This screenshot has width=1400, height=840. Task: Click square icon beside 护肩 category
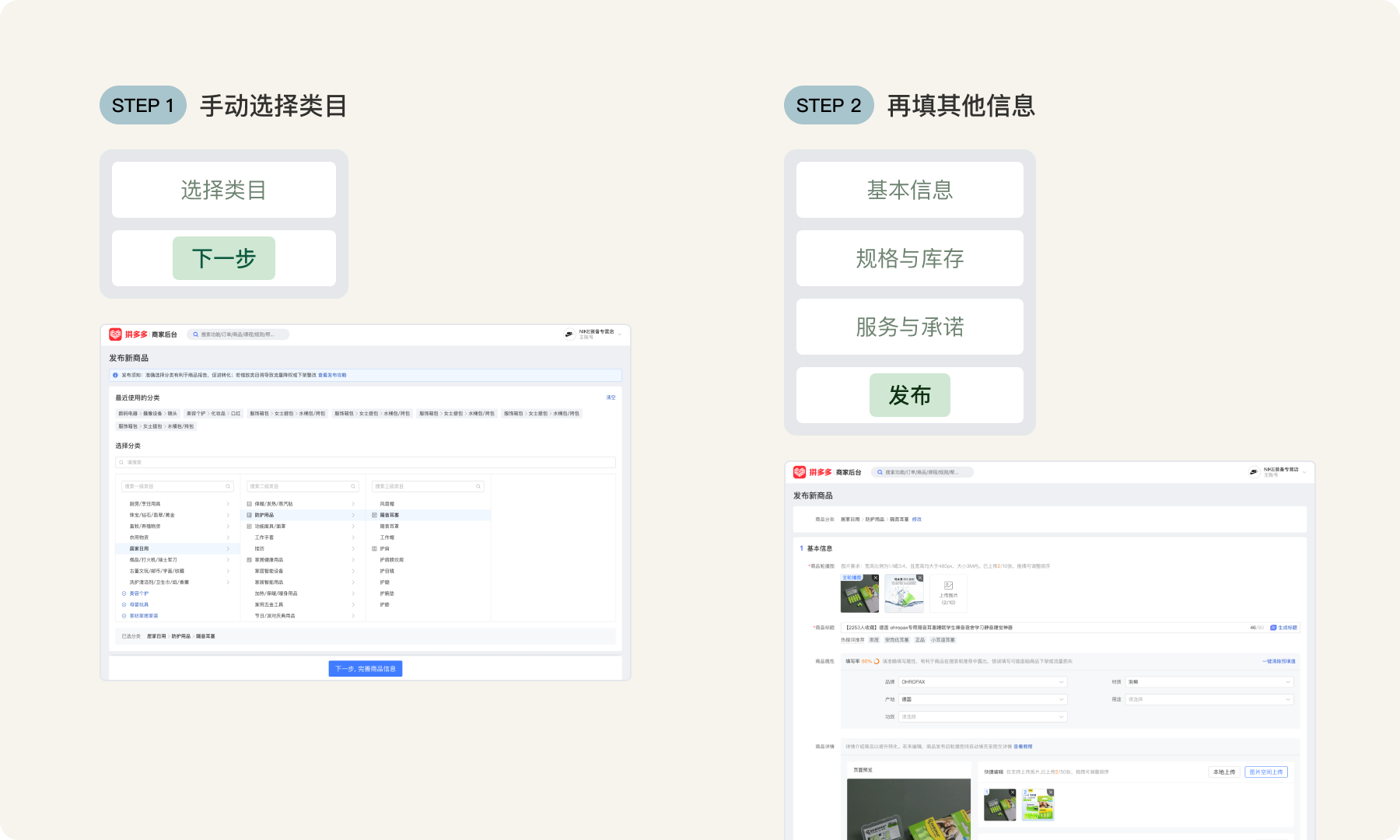(375, 548)
